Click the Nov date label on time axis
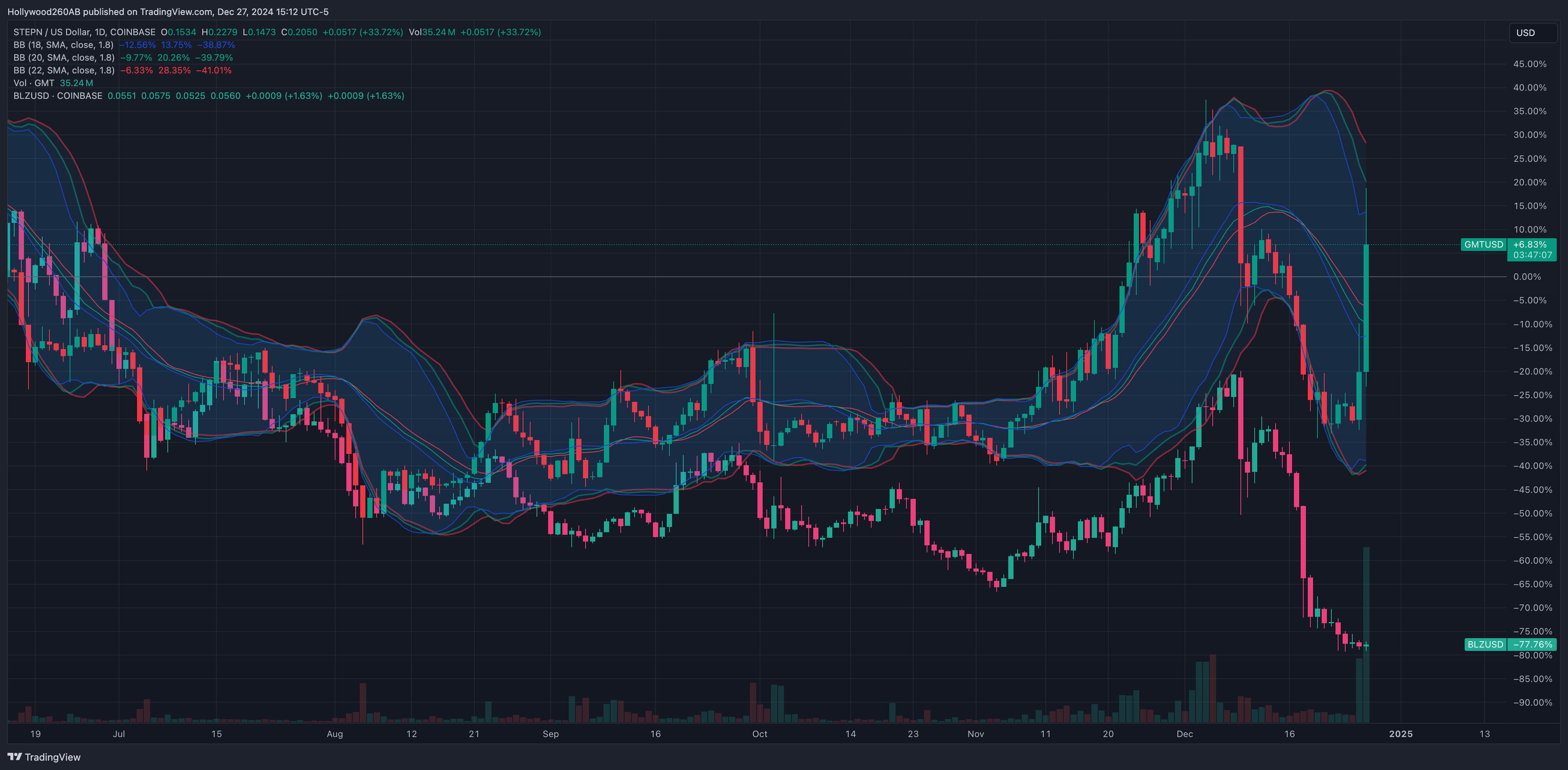 976,734
